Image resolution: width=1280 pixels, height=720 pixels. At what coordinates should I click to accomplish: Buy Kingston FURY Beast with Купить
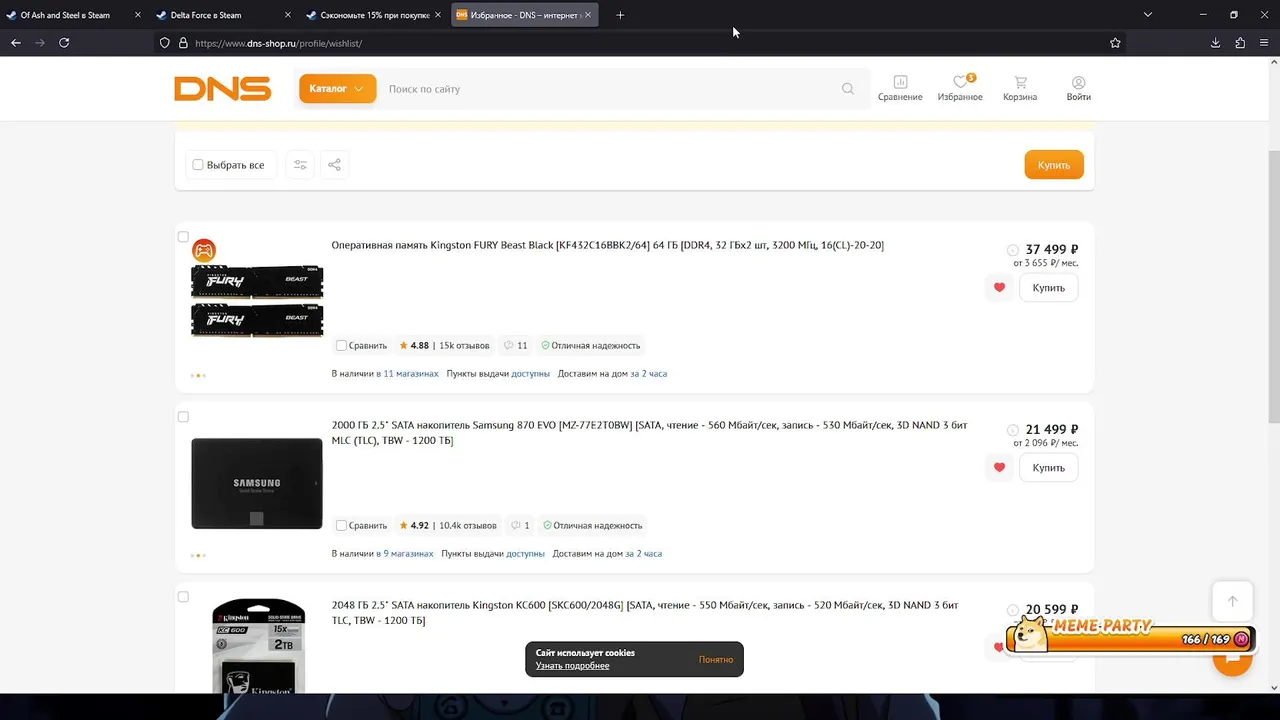(x=1048, y=288)
